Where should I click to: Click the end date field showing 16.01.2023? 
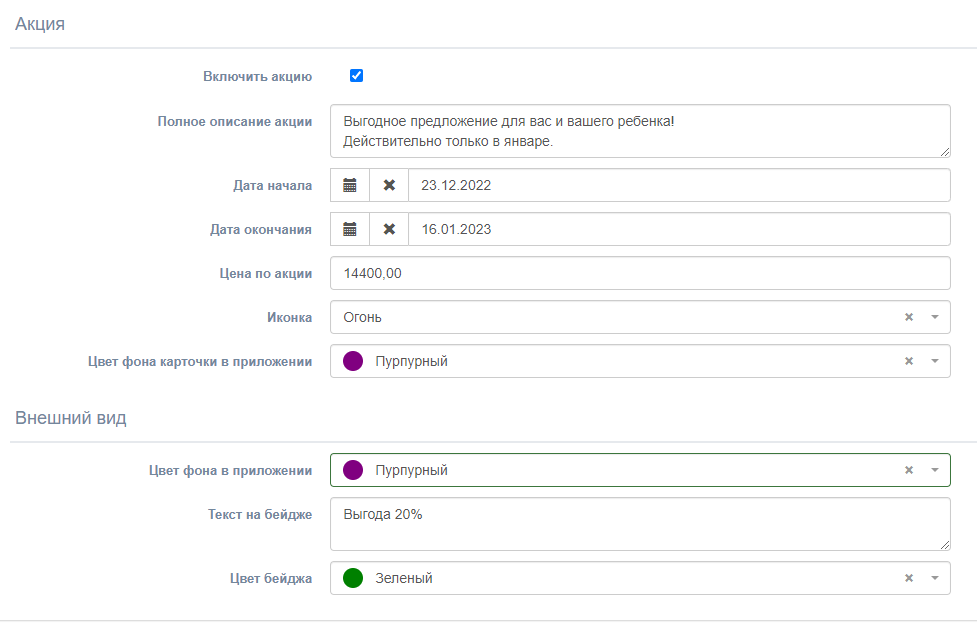coord(679,229)
